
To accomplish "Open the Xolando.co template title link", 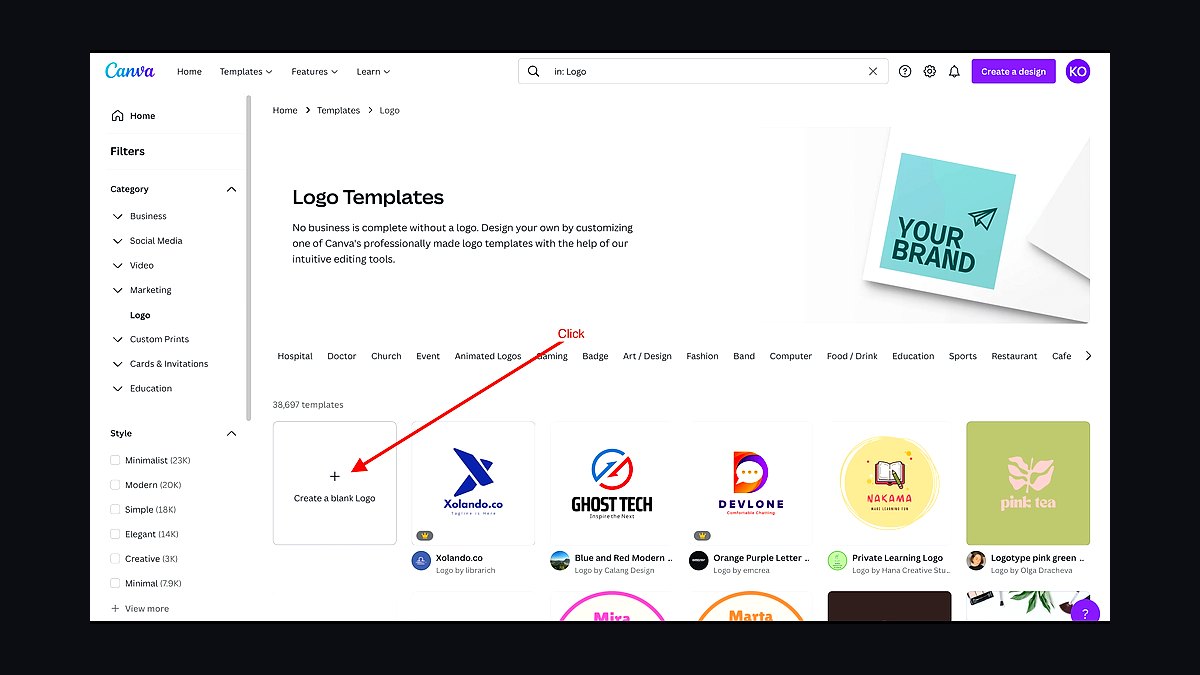I will [459, 558].
